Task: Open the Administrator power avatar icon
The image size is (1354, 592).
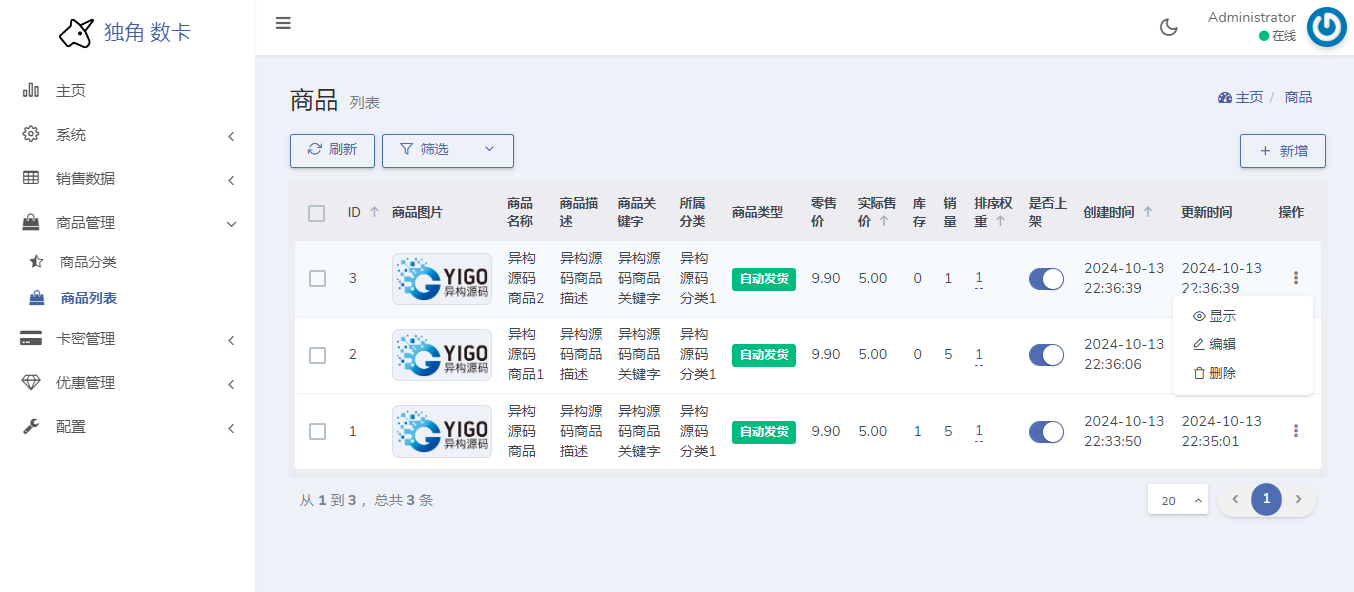Action: point(1326,27)
